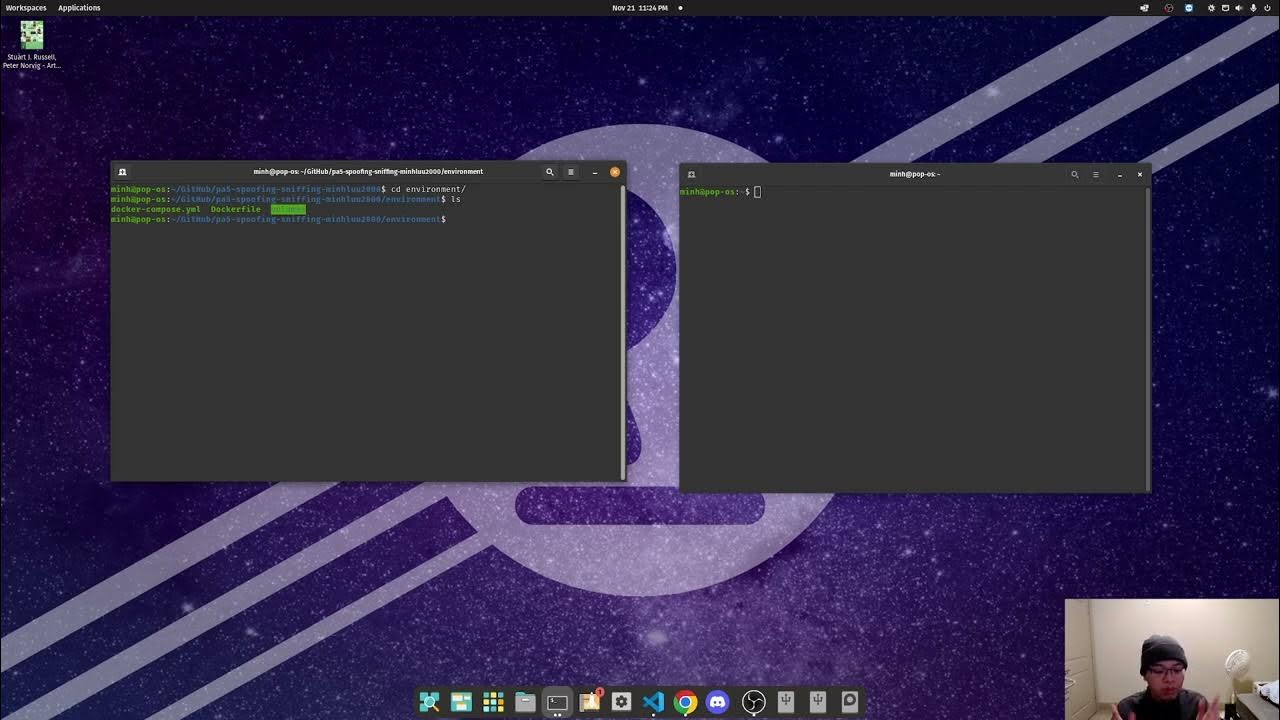This screenshot has width=1280, height=720.
Task: Open the Files manager in dock
Action: 525,702
